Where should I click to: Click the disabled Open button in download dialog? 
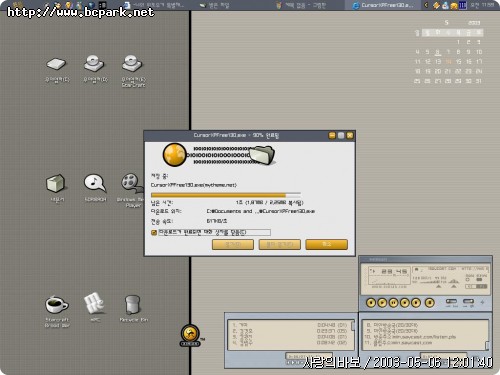233,244
